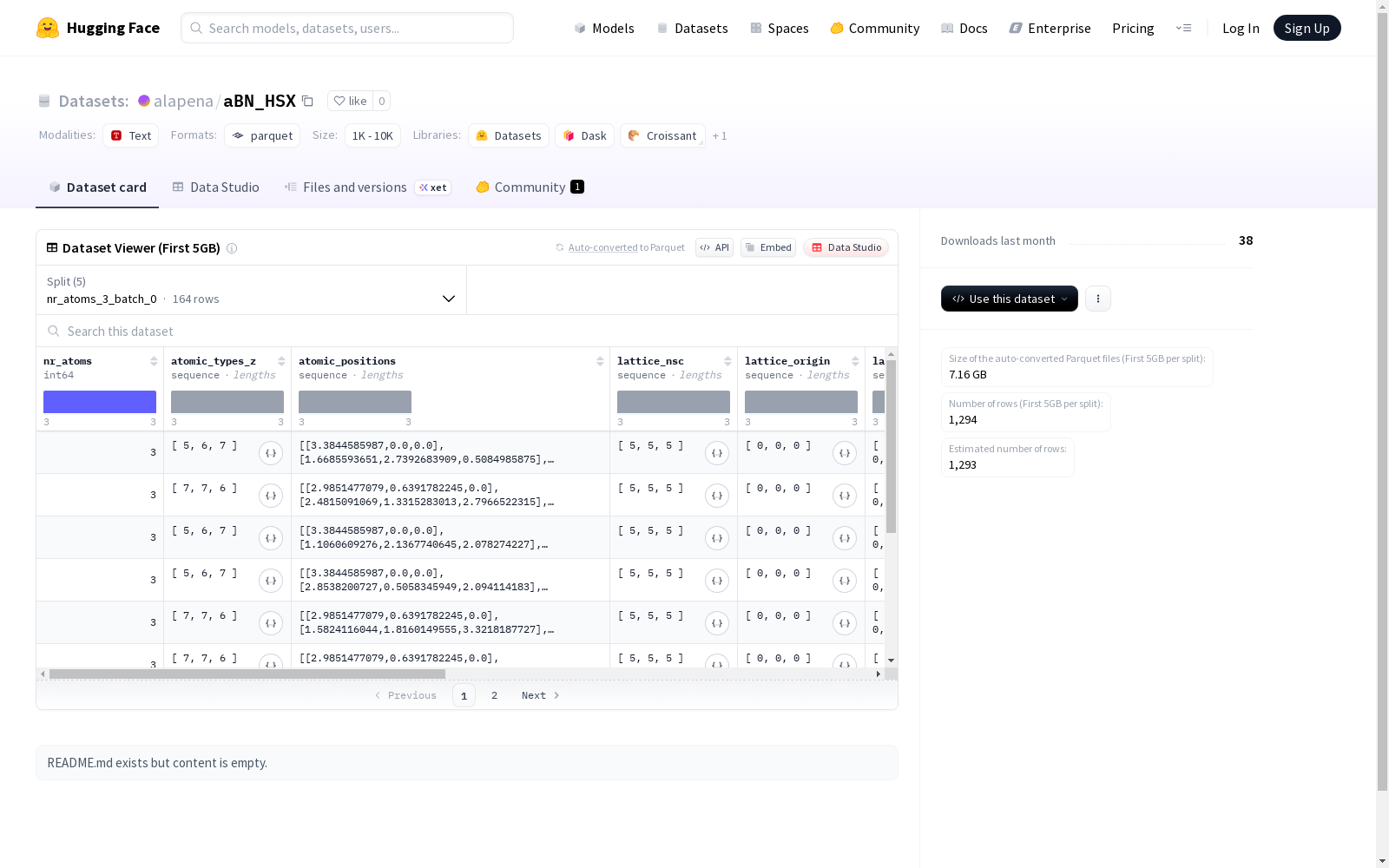This screenshot has height=868, width=1389.
Task: Go to Models in top navigation
Action: pos(604,28)
